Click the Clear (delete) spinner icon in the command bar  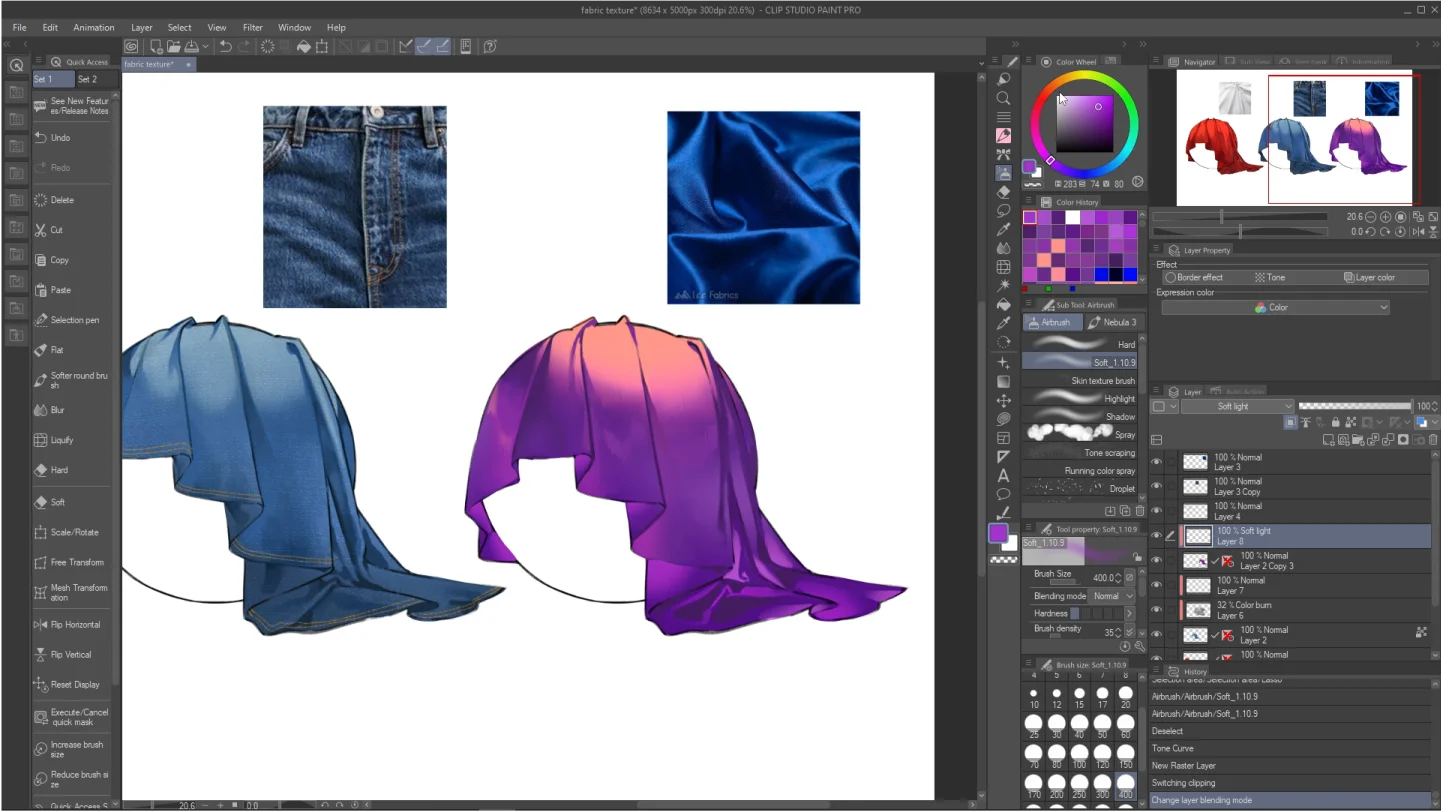coord(268,46)
